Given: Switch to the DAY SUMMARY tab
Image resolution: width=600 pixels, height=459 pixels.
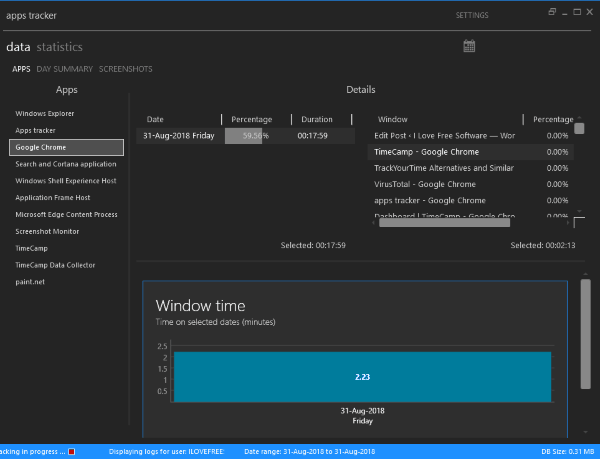Looking at the screenshot, I should click(x=64, y=69).
